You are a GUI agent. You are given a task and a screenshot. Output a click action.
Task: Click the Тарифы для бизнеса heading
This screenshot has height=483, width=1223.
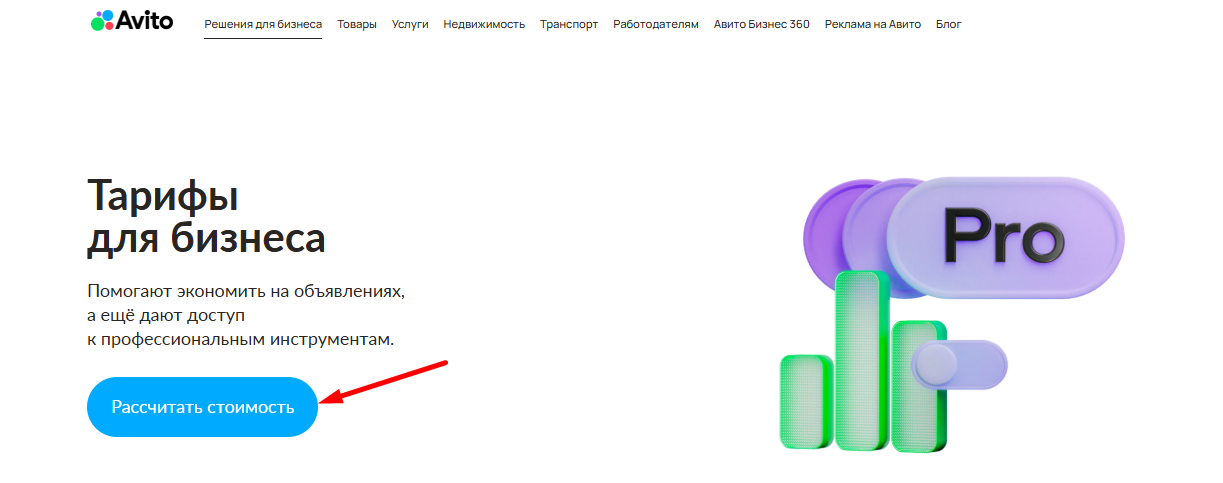206,217
